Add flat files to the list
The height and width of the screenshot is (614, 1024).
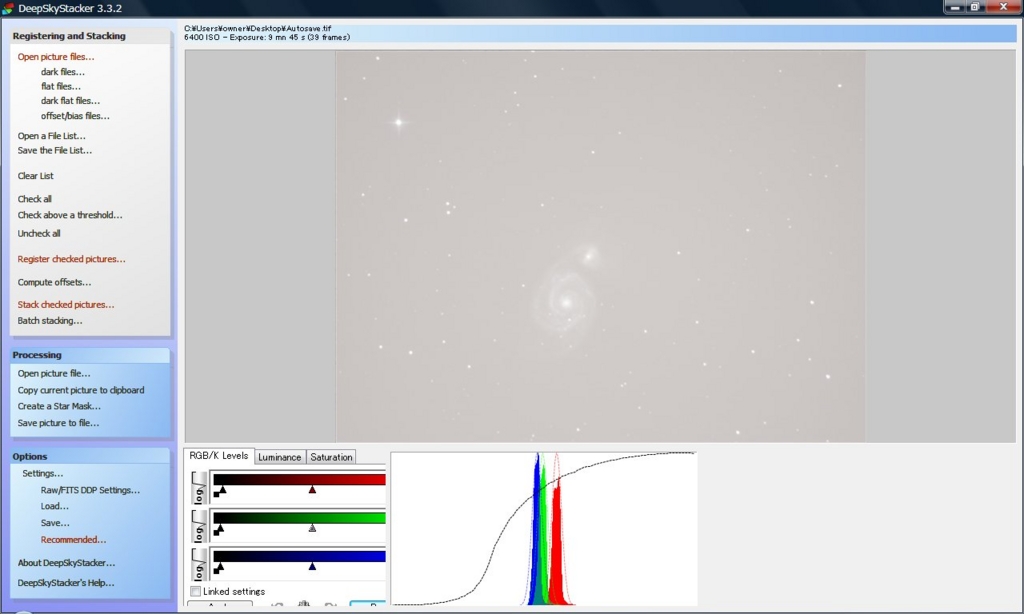[x=61, y=86]
